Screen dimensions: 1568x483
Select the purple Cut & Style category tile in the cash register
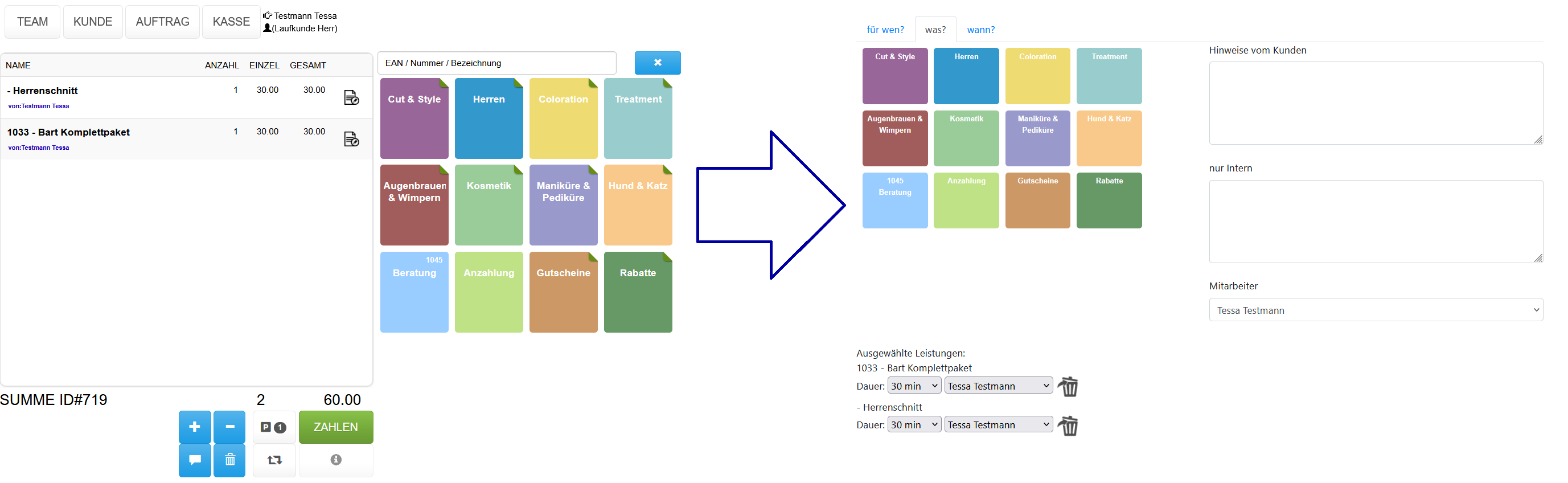pyautogui.click(x=414, y=119)
